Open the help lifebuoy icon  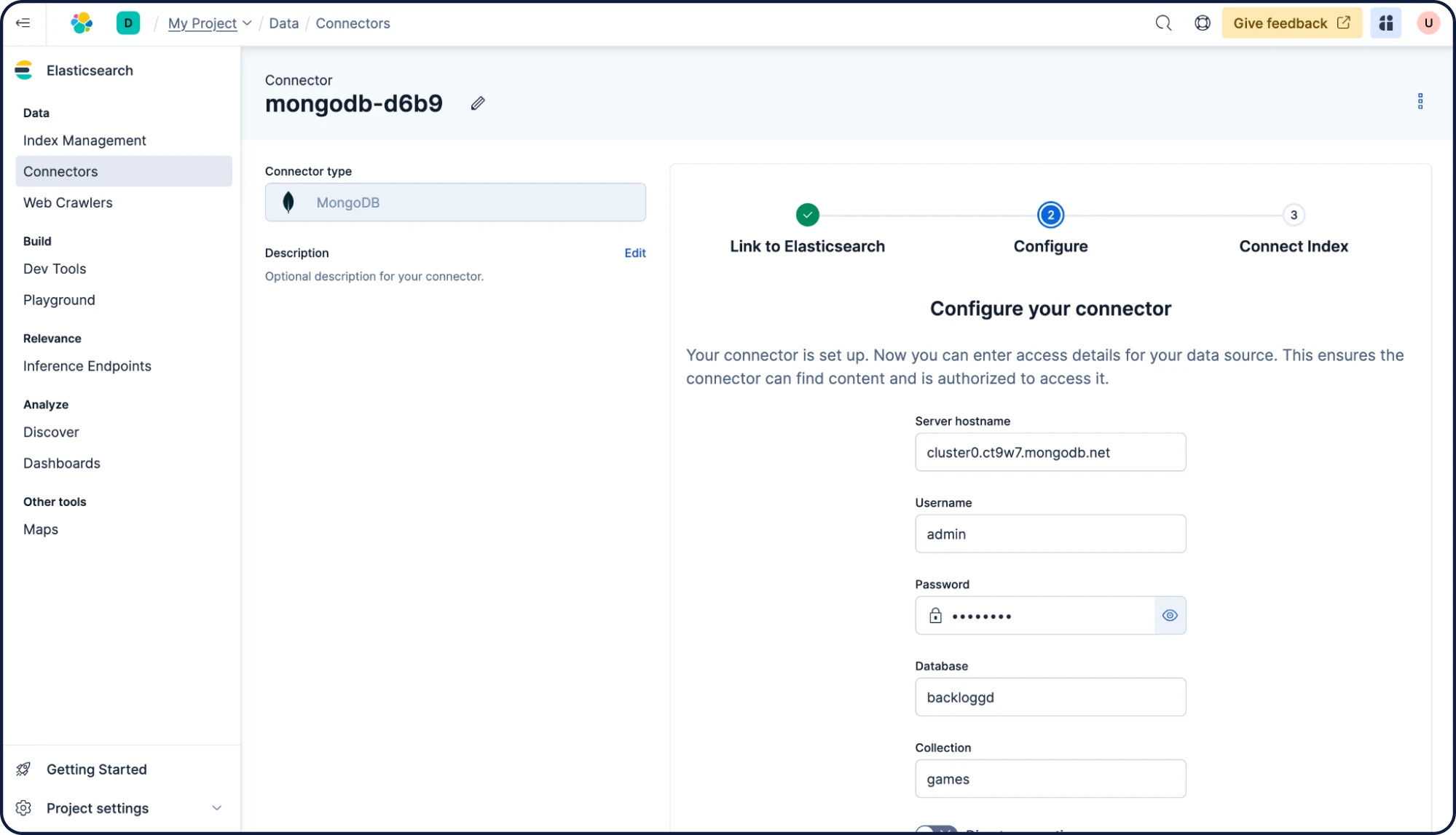1203,23
